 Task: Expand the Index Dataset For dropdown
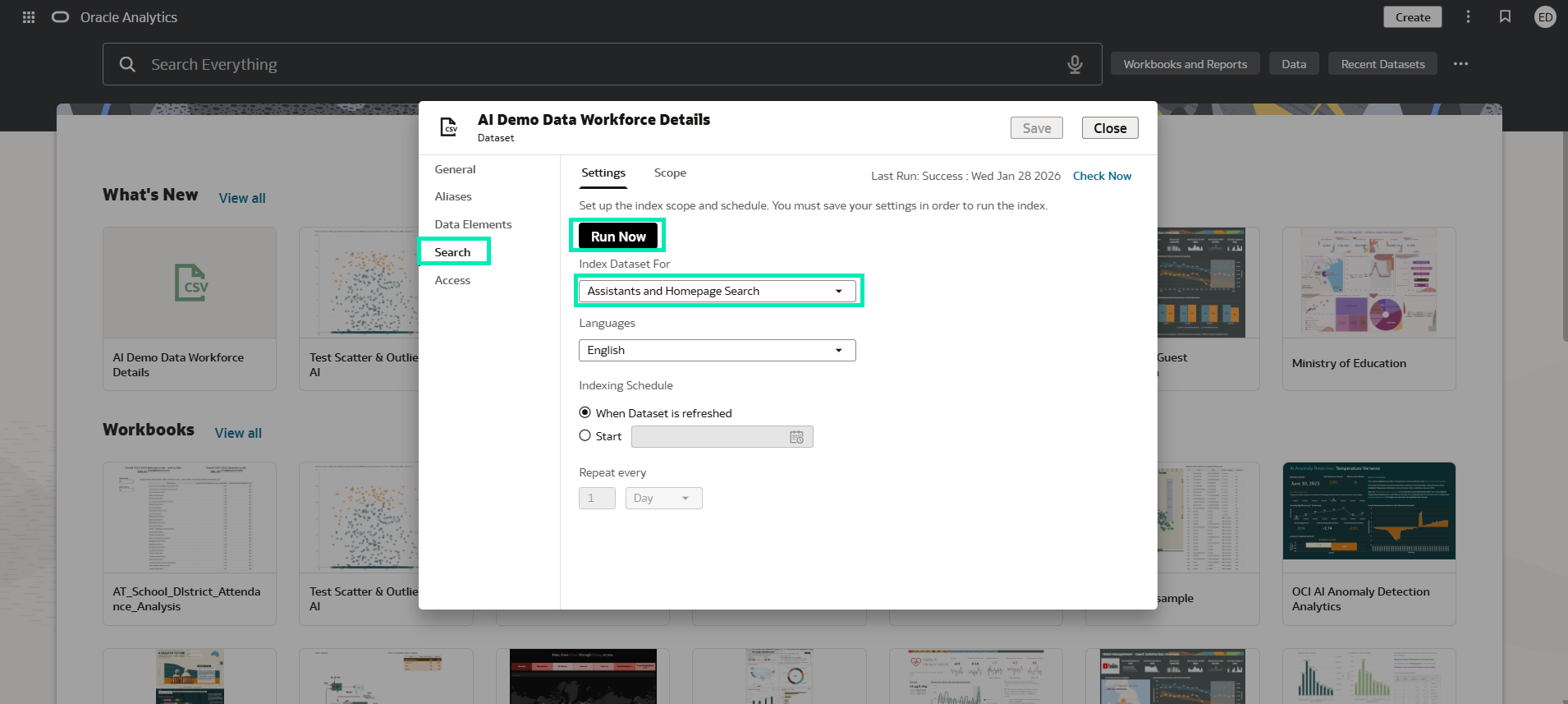tap(718, 291)
